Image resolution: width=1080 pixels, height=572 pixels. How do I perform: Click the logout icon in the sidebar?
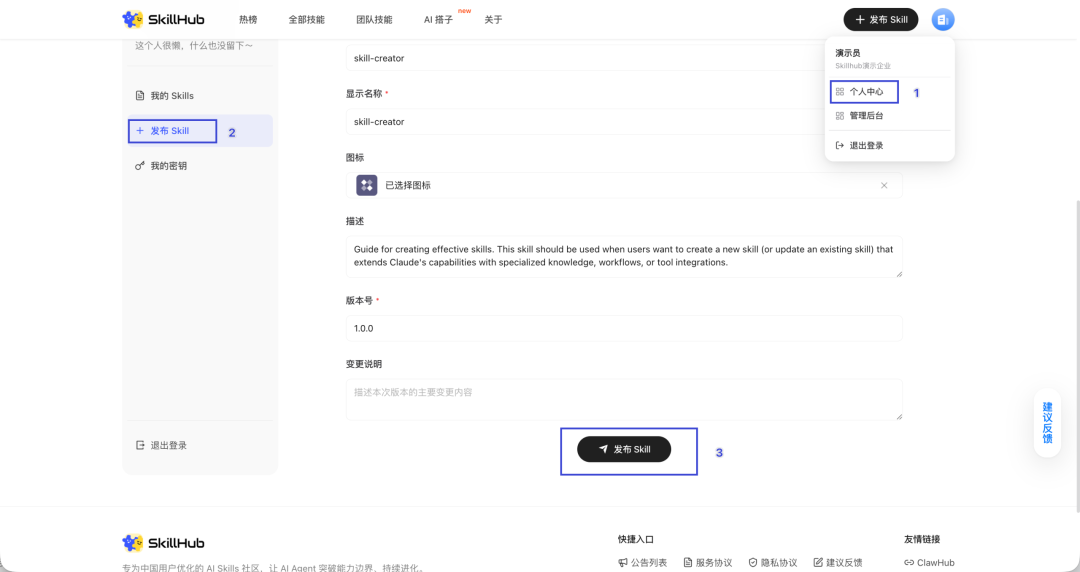[x=140, y=445]
